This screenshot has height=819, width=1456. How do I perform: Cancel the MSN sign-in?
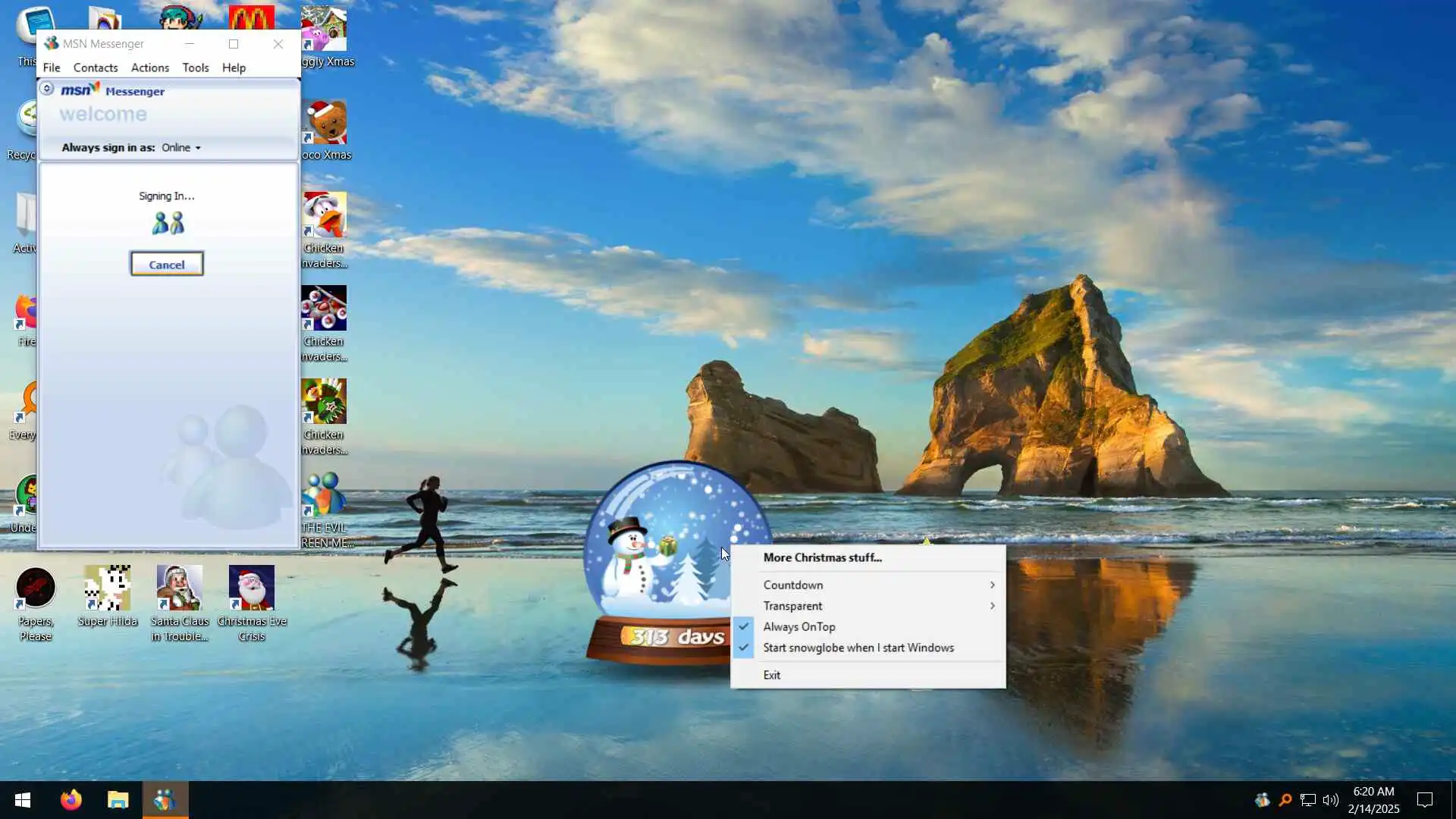click(x=167, y=265)
